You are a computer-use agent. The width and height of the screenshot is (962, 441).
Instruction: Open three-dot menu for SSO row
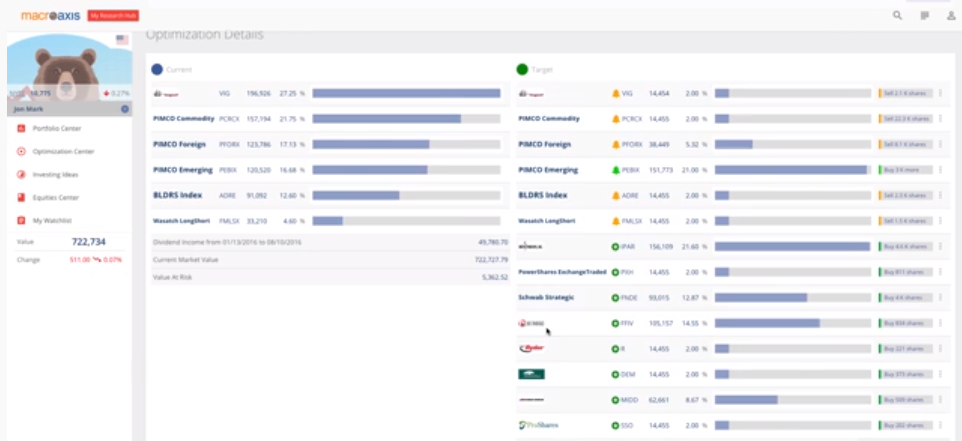(x=941, y=425)
